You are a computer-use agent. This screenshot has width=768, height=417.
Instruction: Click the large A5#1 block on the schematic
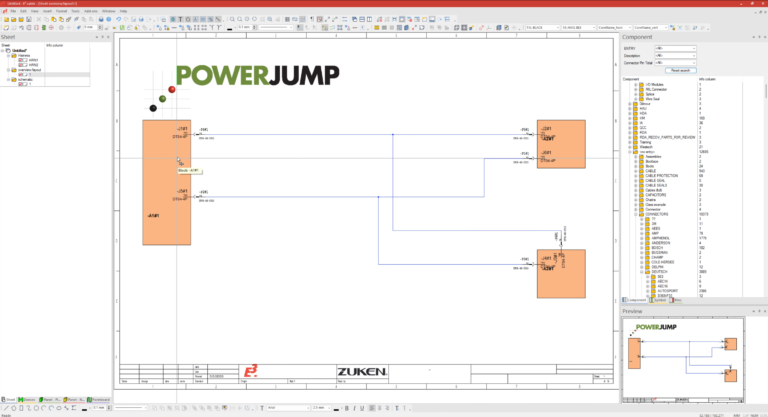pos(167,182)
